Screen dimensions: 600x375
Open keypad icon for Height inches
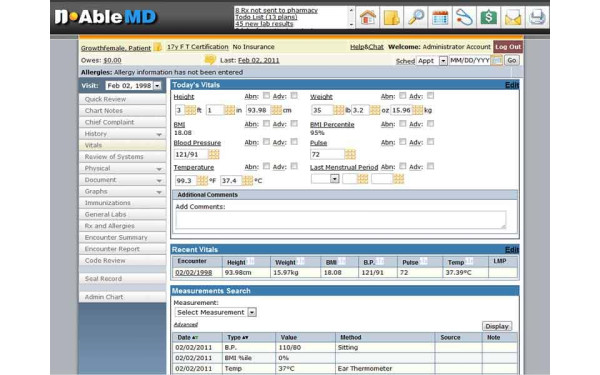pos(229,110)
